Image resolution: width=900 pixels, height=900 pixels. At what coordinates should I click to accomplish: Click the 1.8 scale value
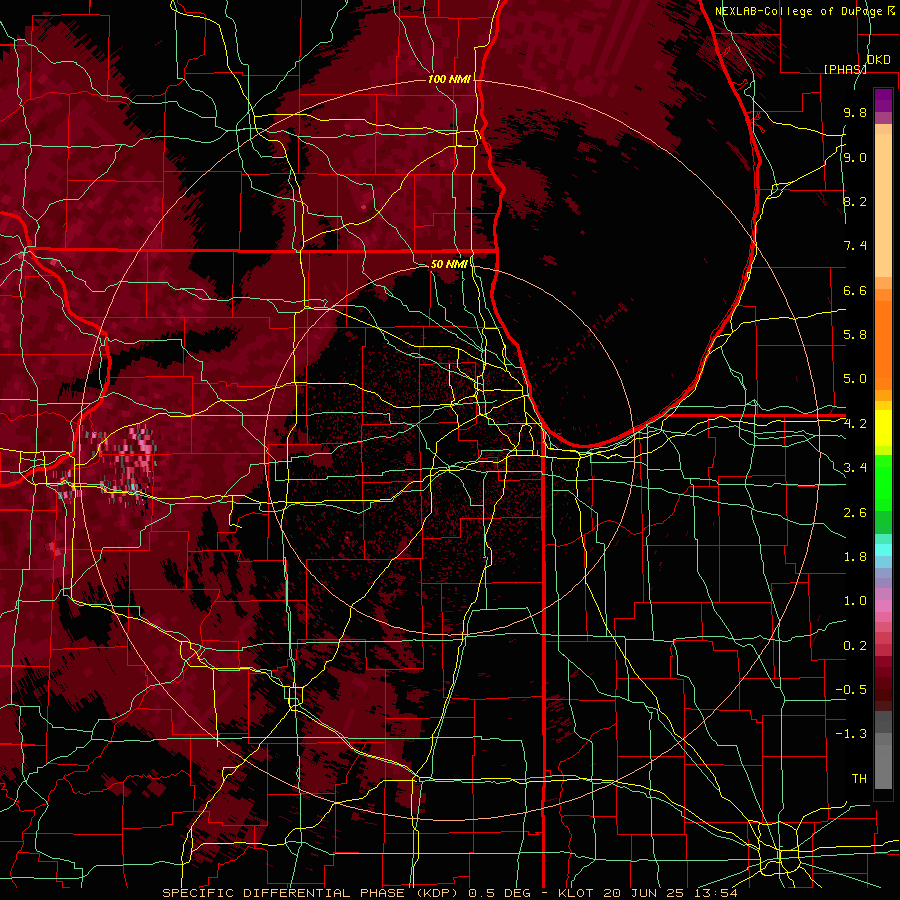855,557
